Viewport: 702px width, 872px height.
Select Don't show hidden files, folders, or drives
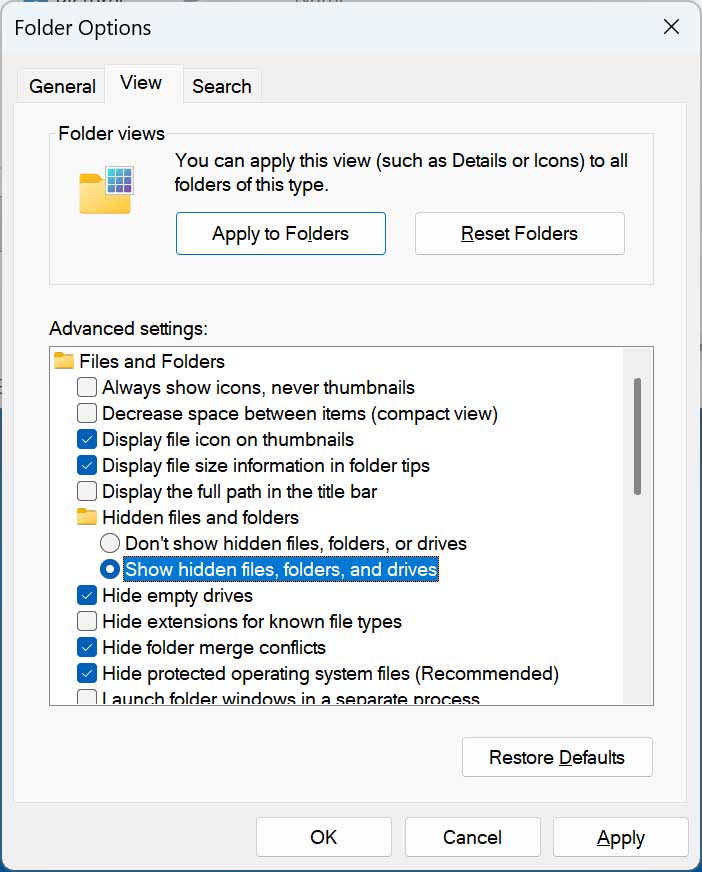(x=108, y=543)
